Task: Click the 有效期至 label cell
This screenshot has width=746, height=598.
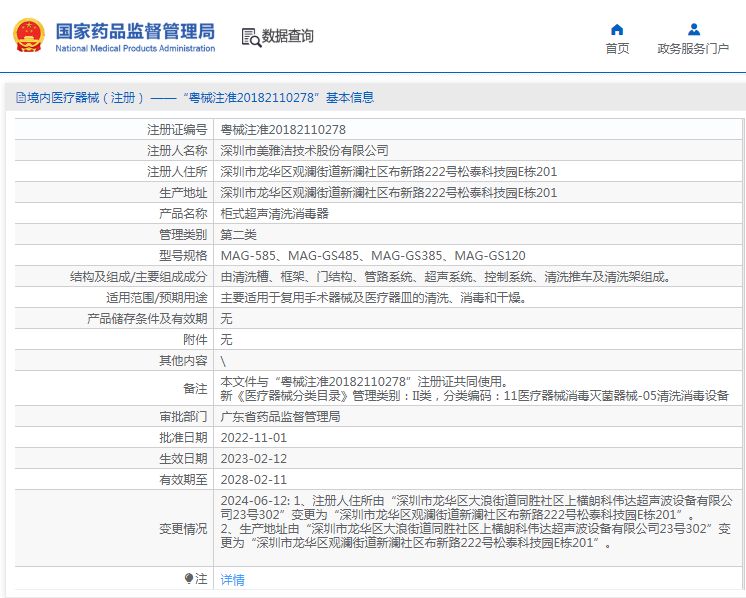Action: (114, 480)
